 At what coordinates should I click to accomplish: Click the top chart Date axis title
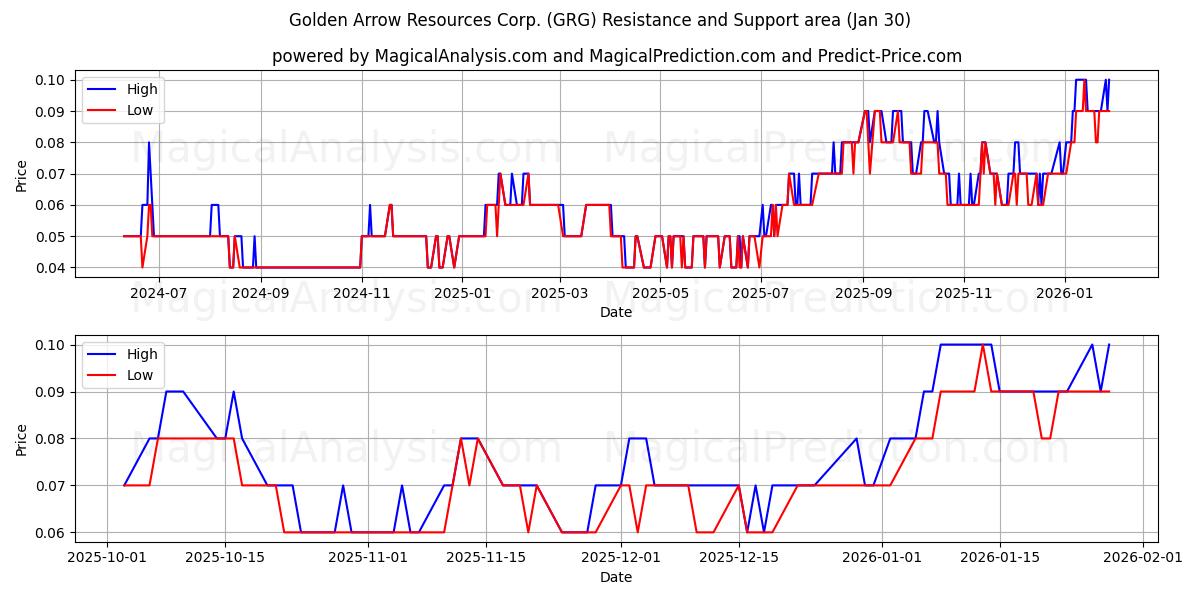tap(616, 312)
